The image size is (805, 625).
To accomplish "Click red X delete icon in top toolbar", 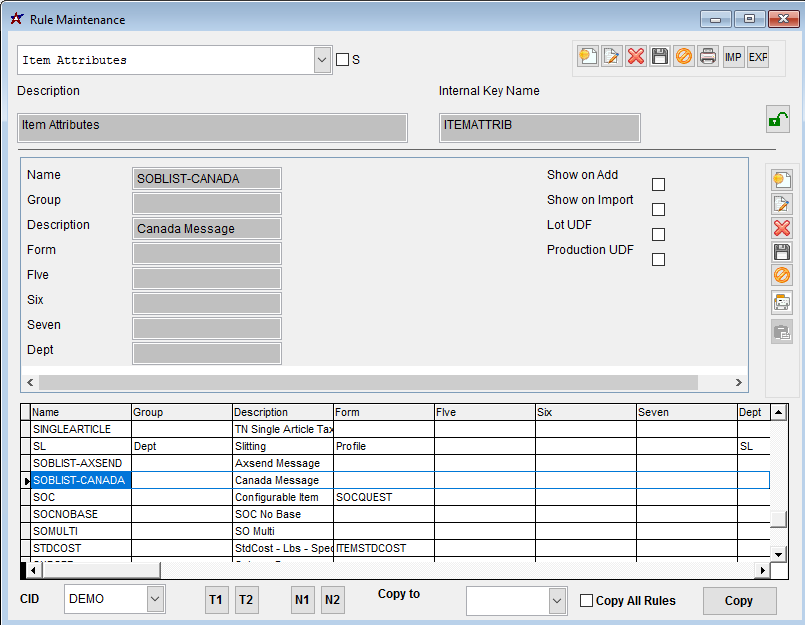I will pos(636,57).
